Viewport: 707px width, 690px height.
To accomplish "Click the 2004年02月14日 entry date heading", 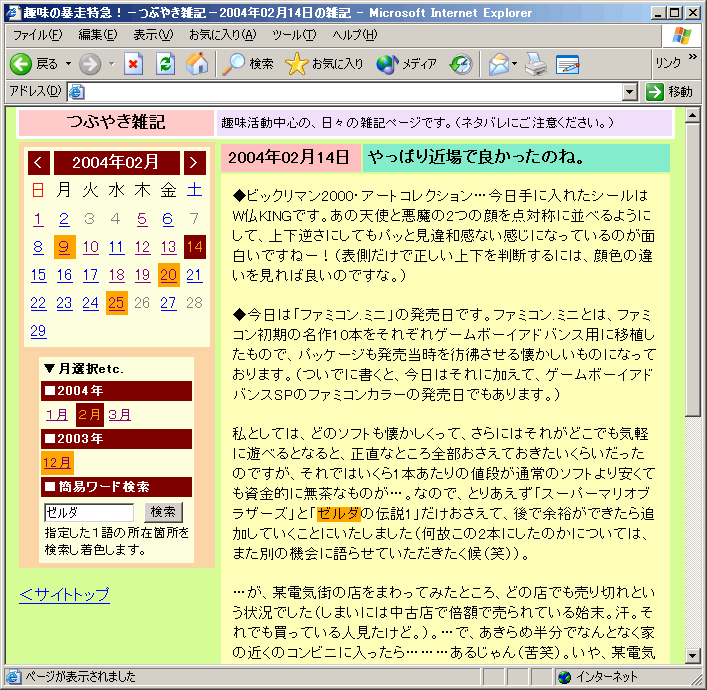I will [289, 157].
